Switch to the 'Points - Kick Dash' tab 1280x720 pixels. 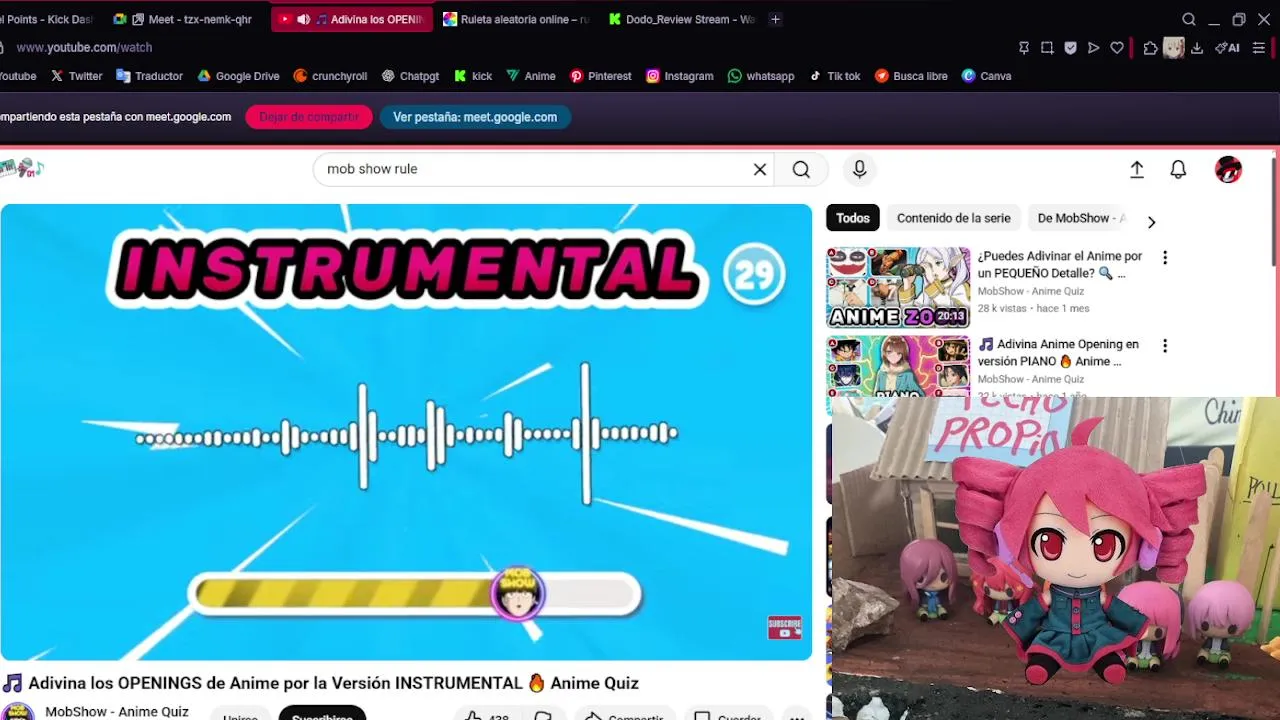(x=48, y=19)
